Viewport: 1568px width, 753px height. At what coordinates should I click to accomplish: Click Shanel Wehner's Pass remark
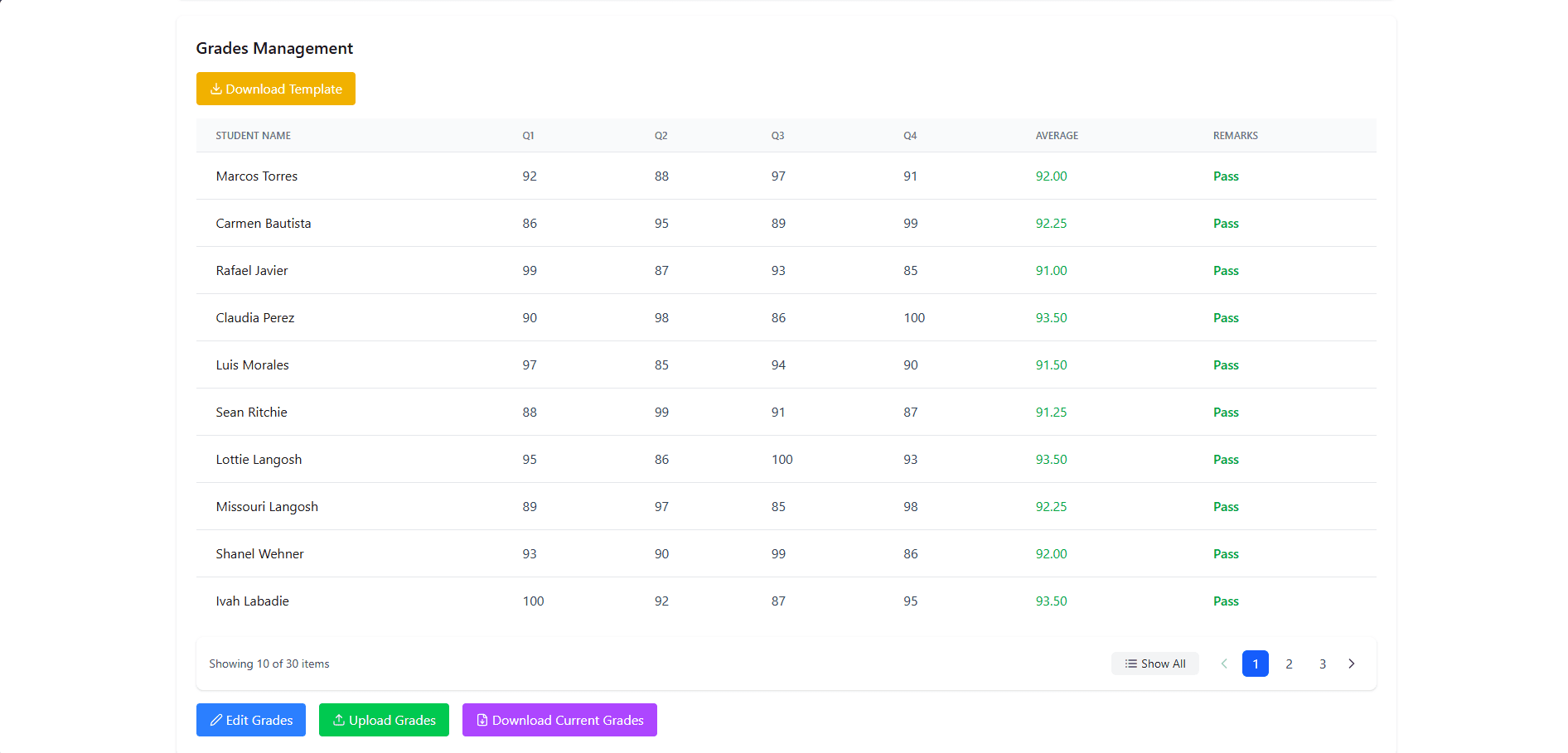click(1226, 554)
